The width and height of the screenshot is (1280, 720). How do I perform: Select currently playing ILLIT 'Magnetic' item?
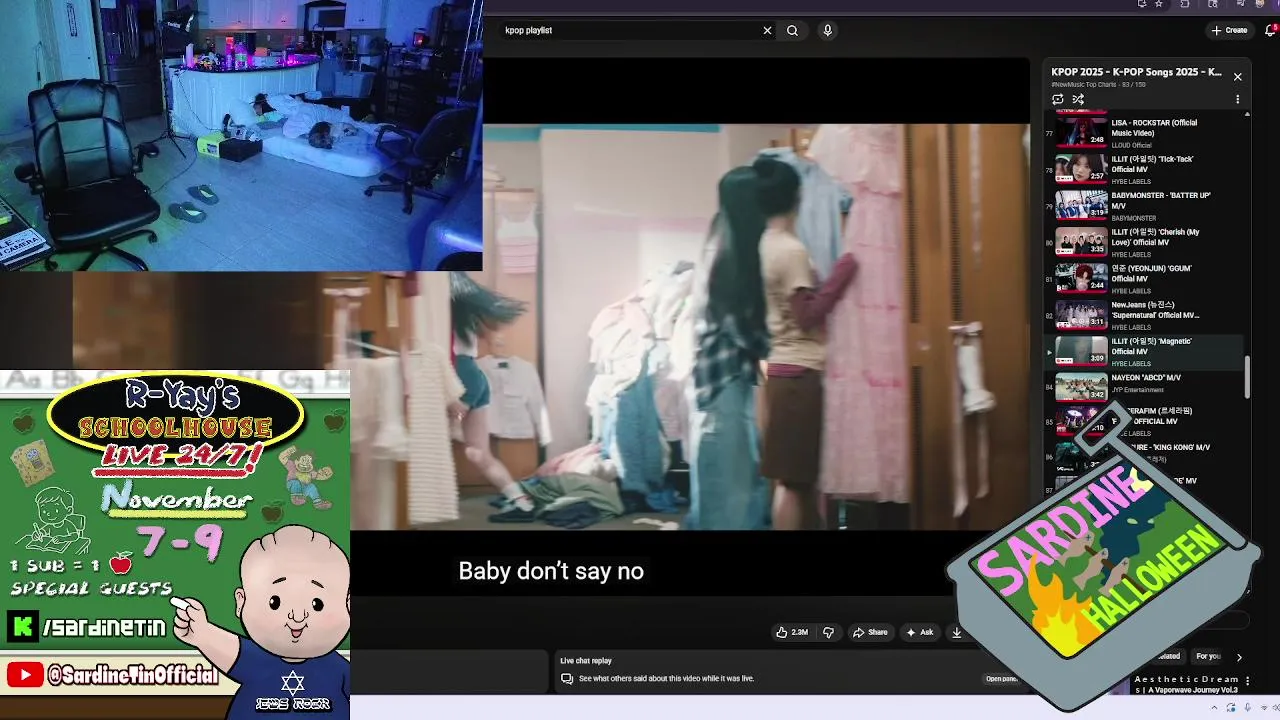click(x=1145, y=351)
